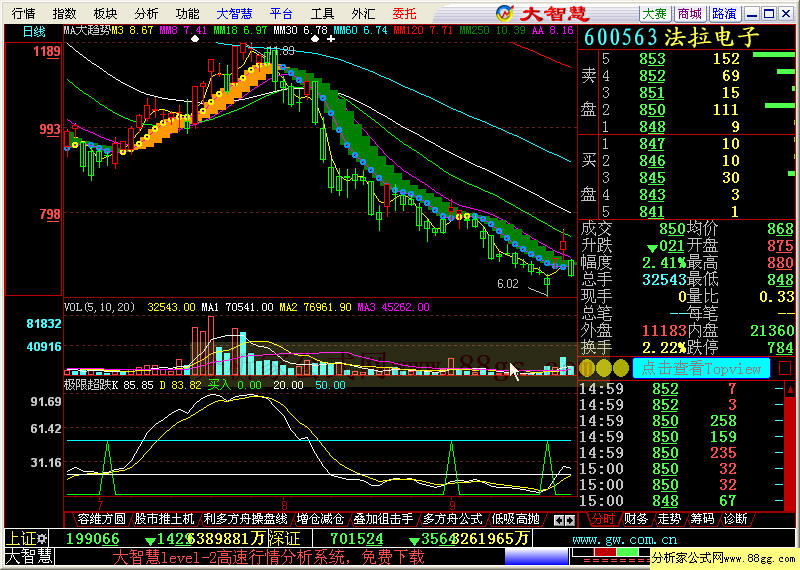The width and height of the screenshot is (800, 570).
Task: Click the 点击查看Topview button
Action: (x=701, y=368)
